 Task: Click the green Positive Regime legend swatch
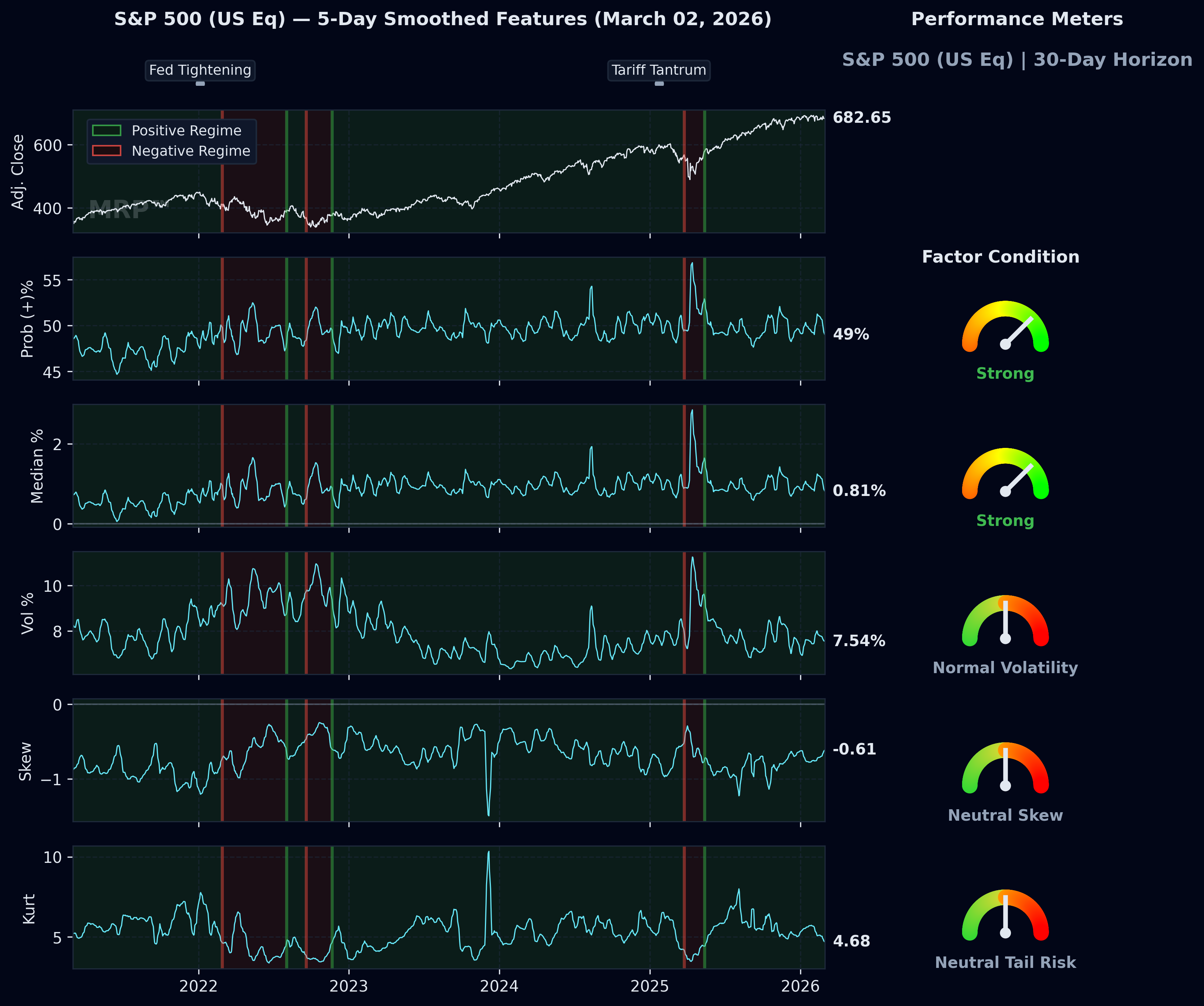(x=107, y=131)
